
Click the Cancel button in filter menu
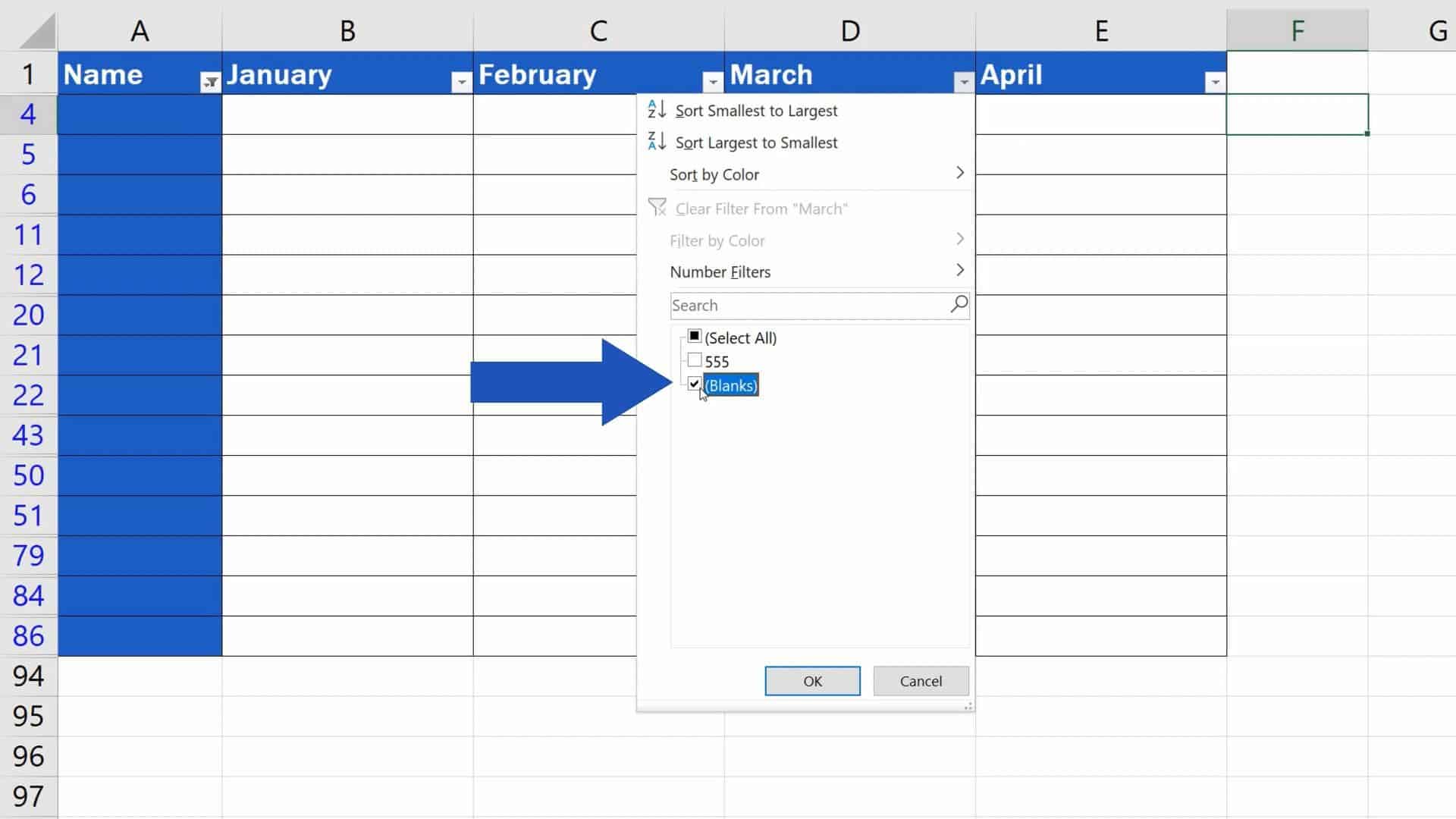point(920,680)
